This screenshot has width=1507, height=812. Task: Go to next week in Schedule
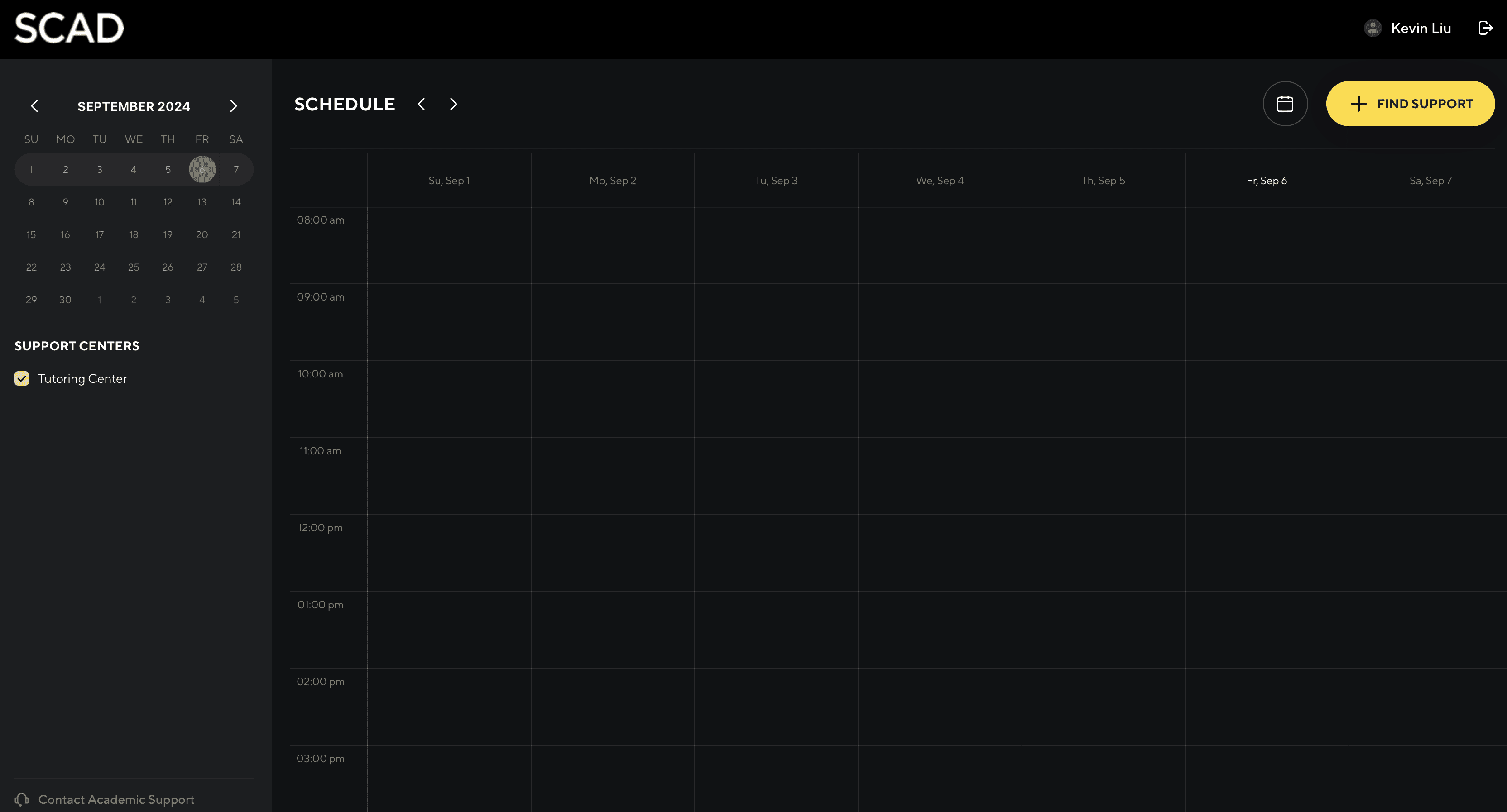coord(453,104)
